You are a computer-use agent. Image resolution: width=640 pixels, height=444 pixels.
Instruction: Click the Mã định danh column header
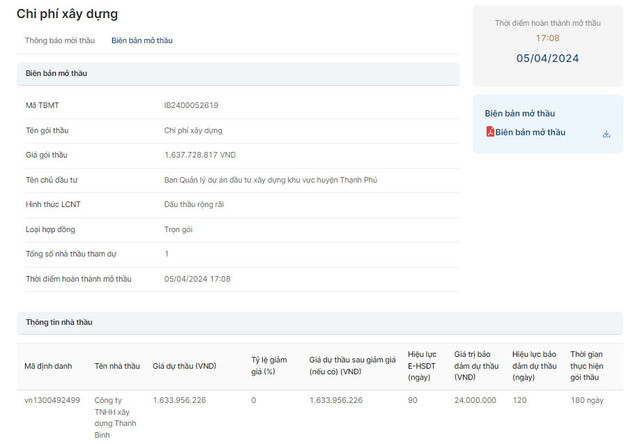47,366
